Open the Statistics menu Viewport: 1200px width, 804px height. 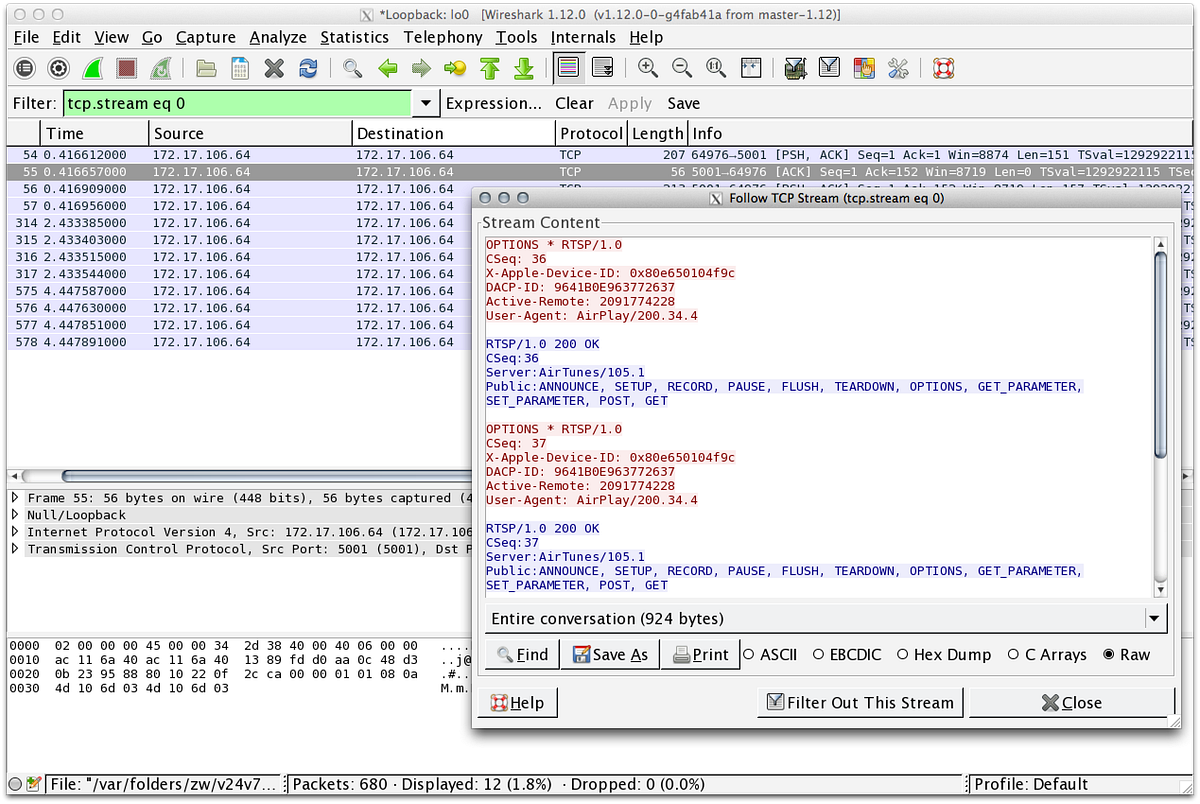click(x=354, y=37)
